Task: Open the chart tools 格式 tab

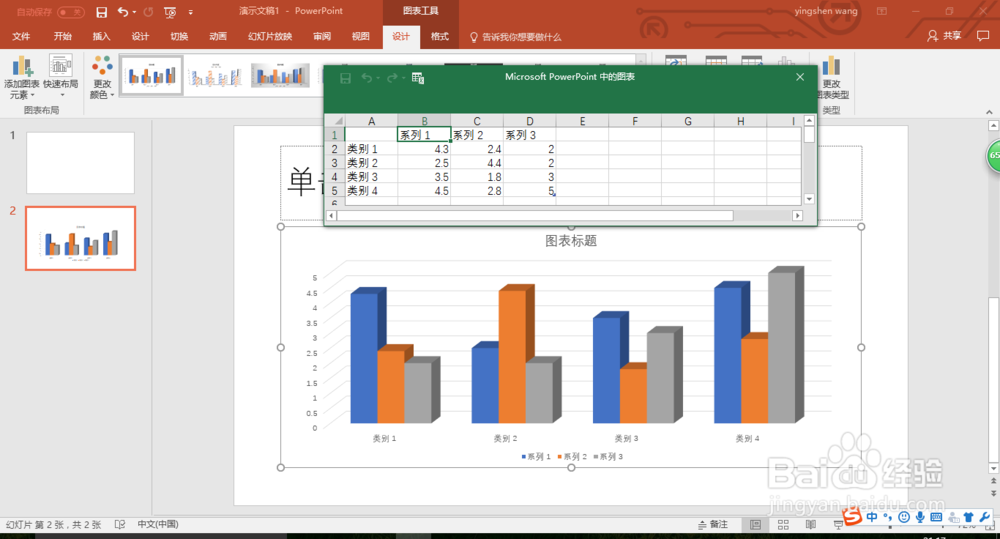Action: click(x=439, y=36)
